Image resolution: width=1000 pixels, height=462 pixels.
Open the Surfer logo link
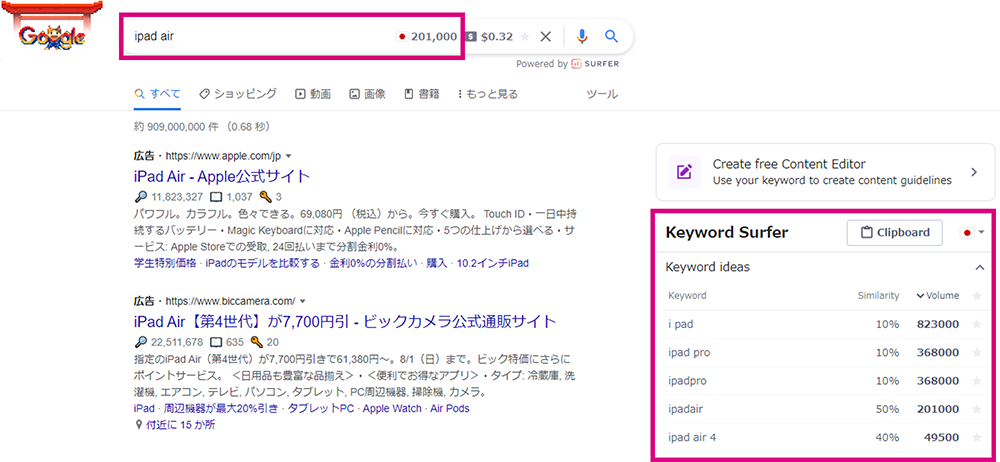point(594,64)
